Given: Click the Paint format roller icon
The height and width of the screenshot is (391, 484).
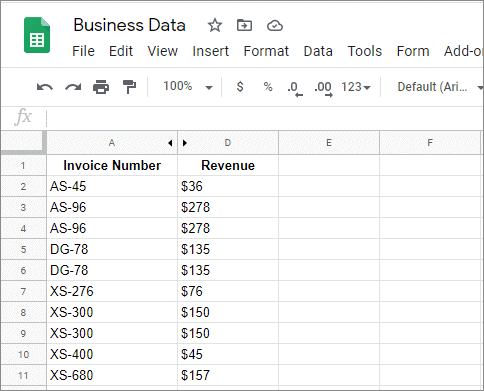Looking at the screenshot, I should (x=129, y=87).
